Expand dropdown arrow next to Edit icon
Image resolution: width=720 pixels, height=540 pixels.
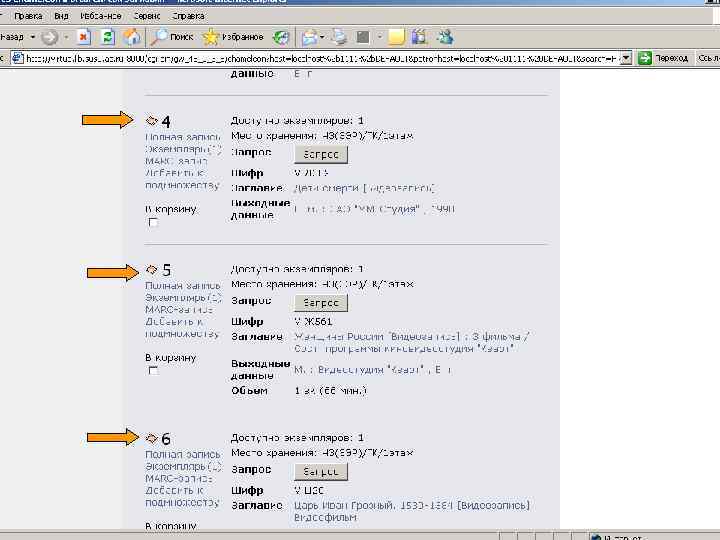(379, 37)
